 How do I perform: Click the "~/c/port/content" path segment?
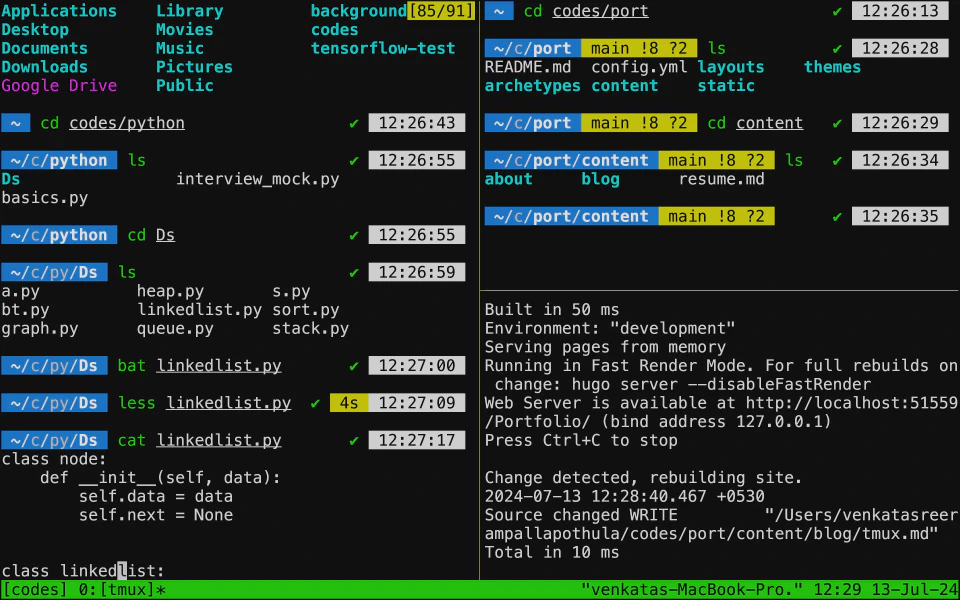click(570, 160)
